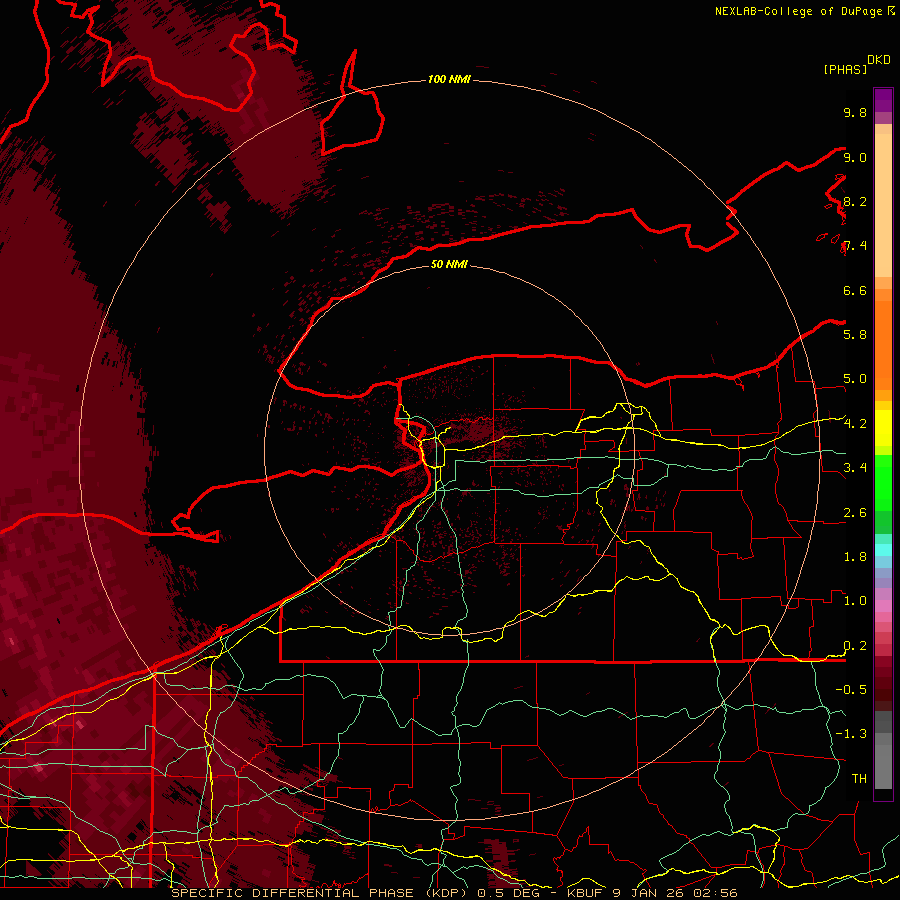Click the 0.2 colorbar scale value
The height and width of the screenshot is (900, 900).
[x=855, y=646]
